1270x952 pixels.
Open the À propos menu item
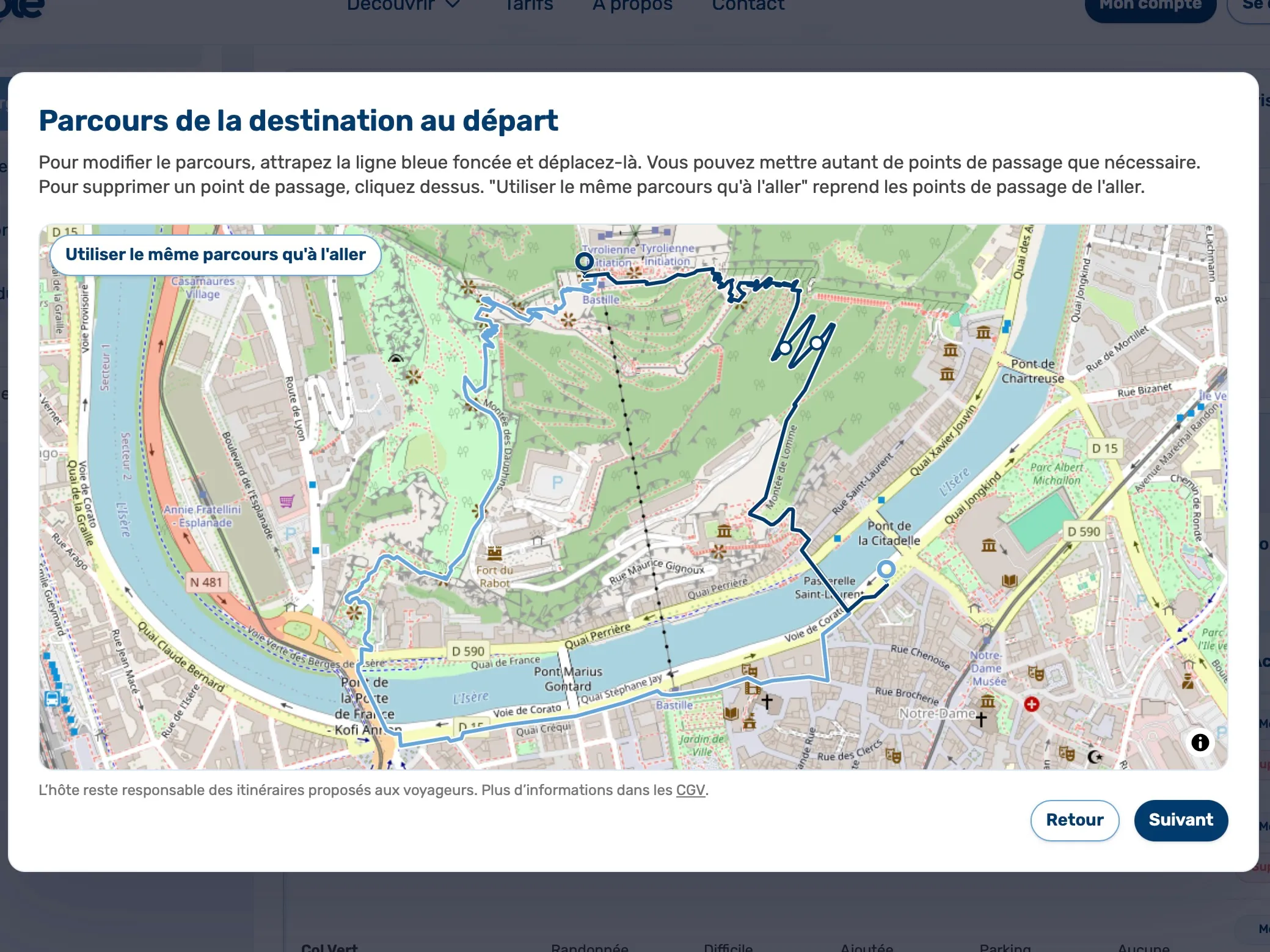[x=632, y=5]
